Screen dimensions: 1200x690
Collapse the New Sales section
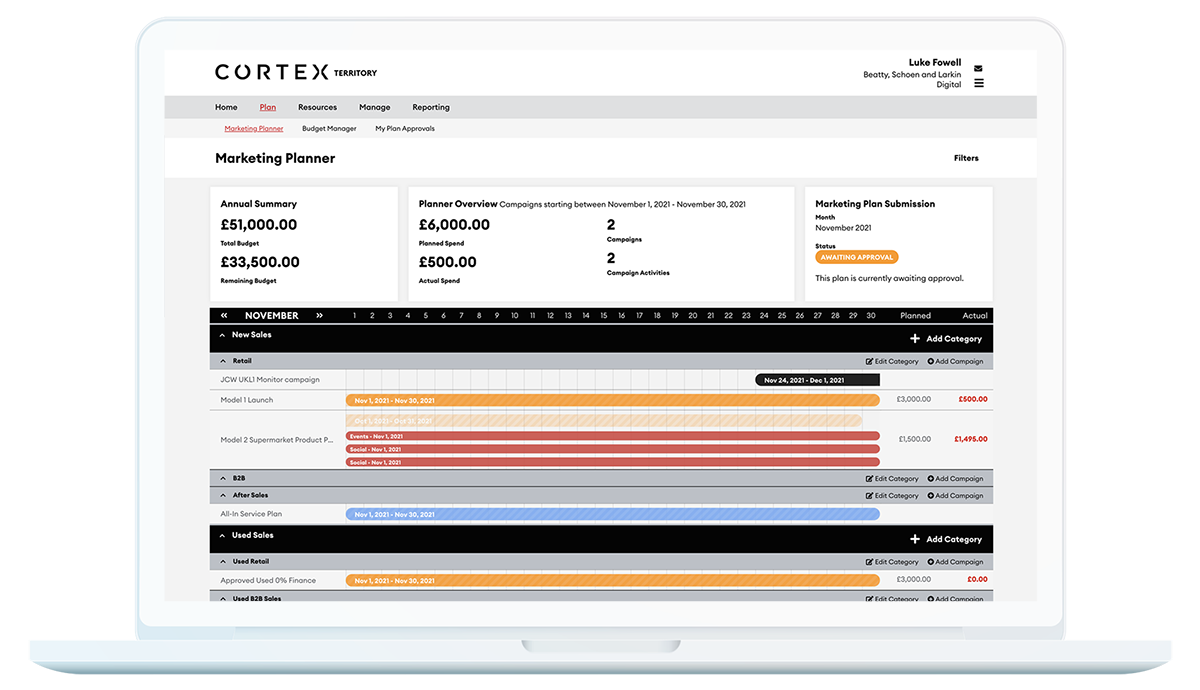(x=222, y=336)
